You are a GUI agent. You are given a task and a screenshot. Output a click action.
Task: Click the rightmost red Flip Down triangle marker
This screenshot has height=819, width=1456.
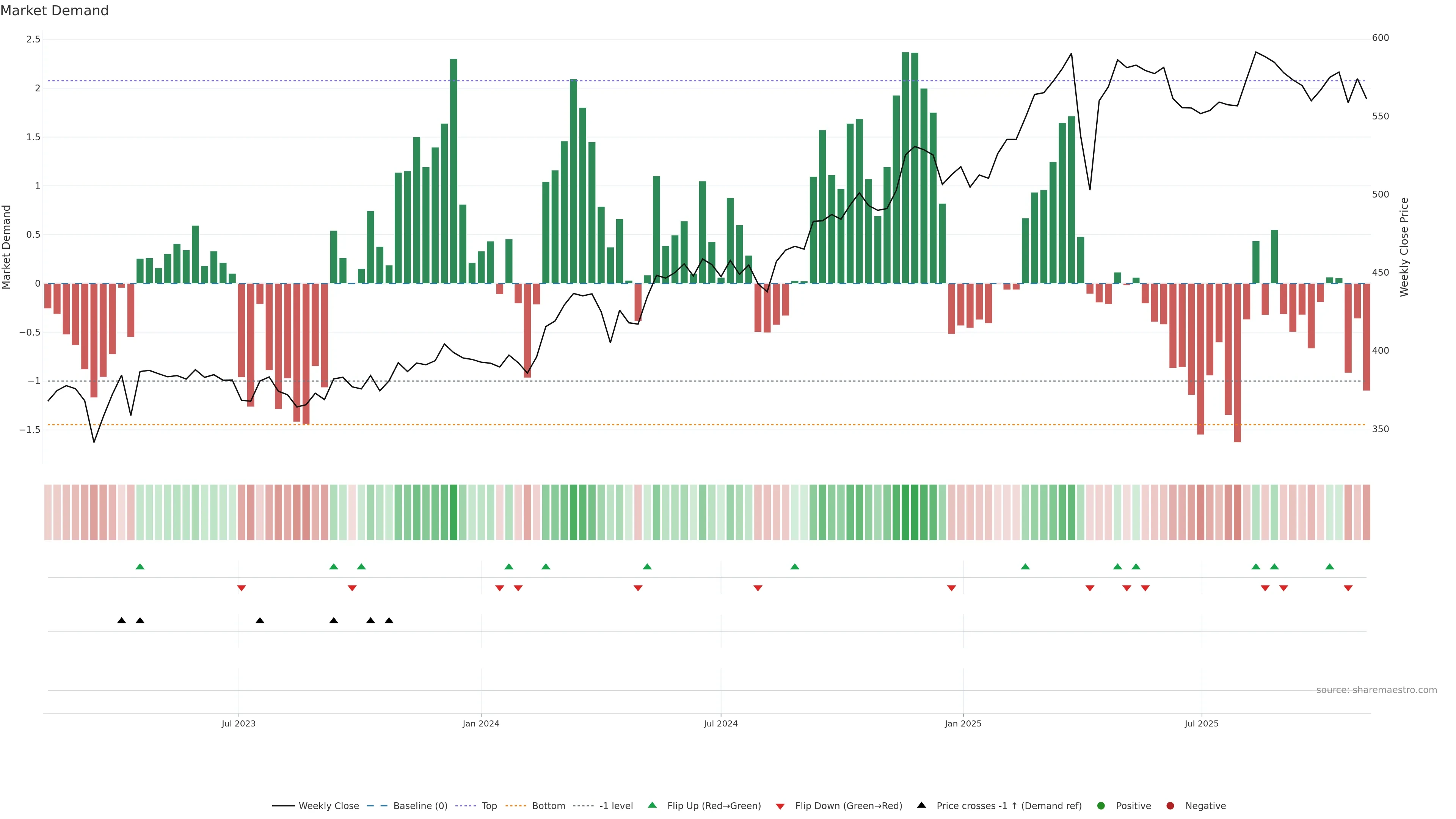(x=1348, y=588)
